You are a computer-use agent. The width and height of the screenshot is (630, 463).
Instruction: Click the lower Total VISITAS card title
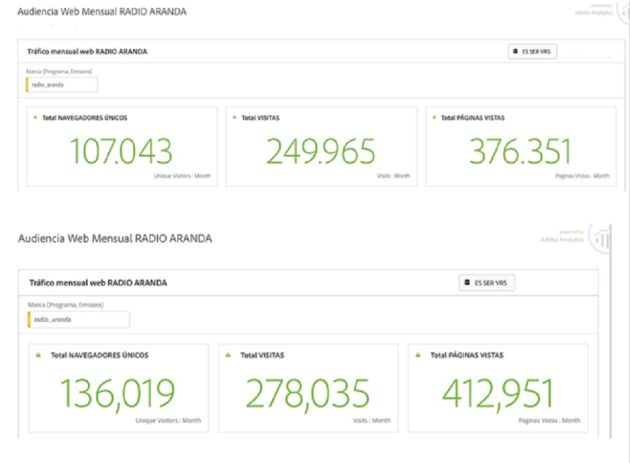point(262,355)
